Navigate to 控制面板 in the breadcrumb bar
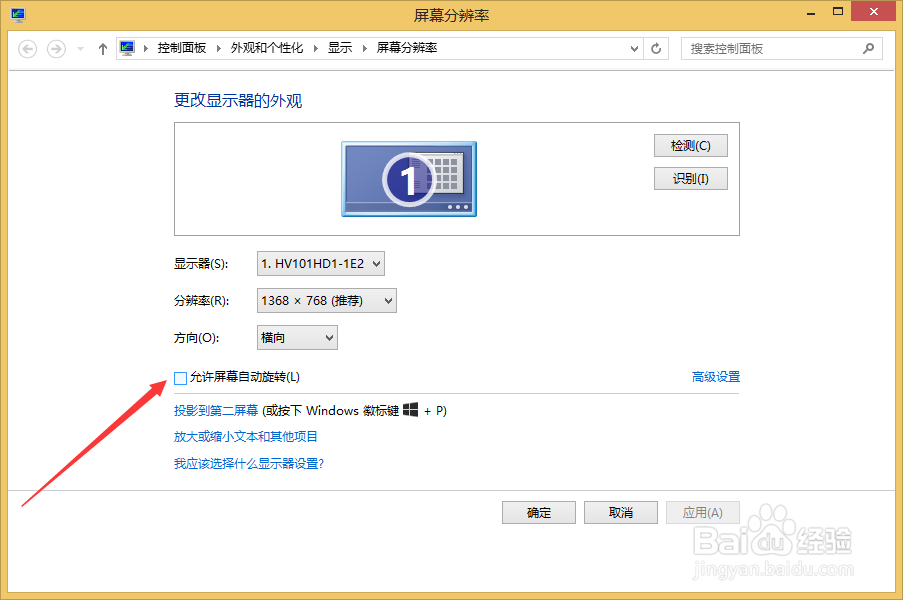This screenshot has height=600, width=903. [182, 47]
